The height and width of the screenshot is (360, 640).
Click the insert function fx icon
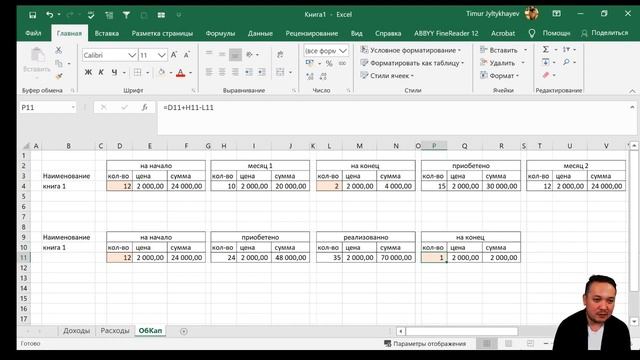[144, 107]
